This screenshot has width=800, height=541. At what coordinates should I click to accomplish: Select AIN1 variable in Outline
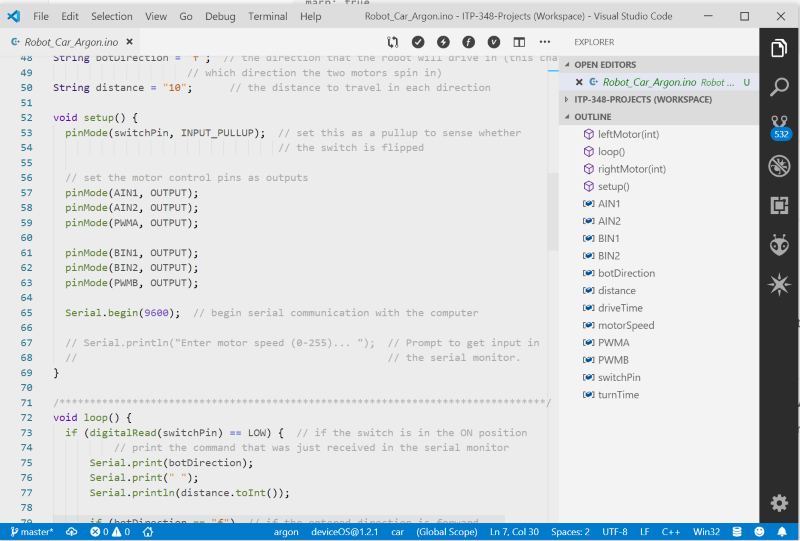coord(609,204)
